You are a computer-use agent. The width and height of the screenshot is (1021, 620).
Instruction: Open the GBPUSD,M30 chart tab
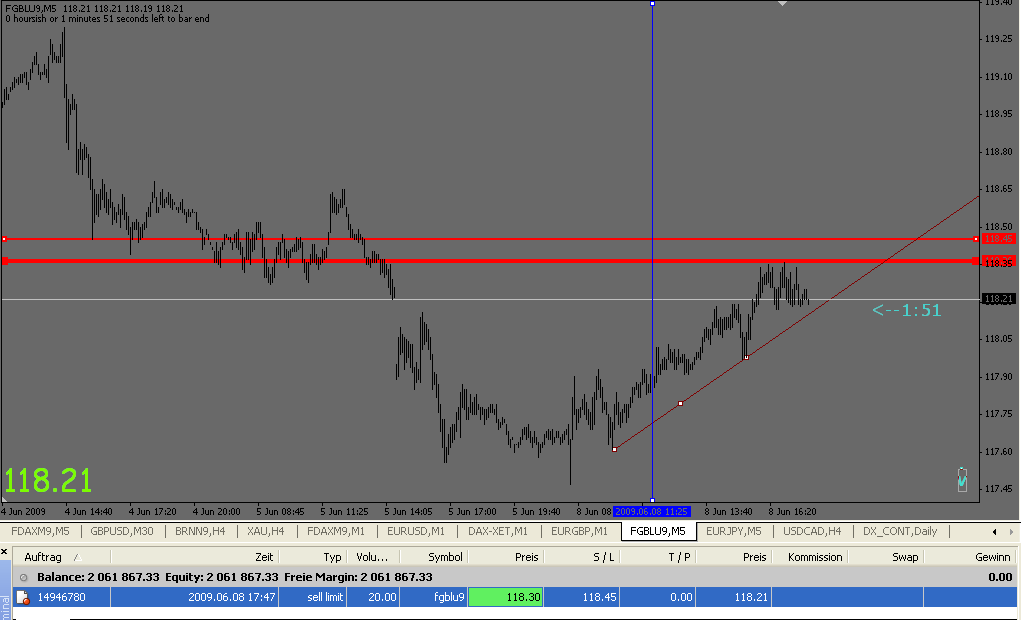point(122,531)
